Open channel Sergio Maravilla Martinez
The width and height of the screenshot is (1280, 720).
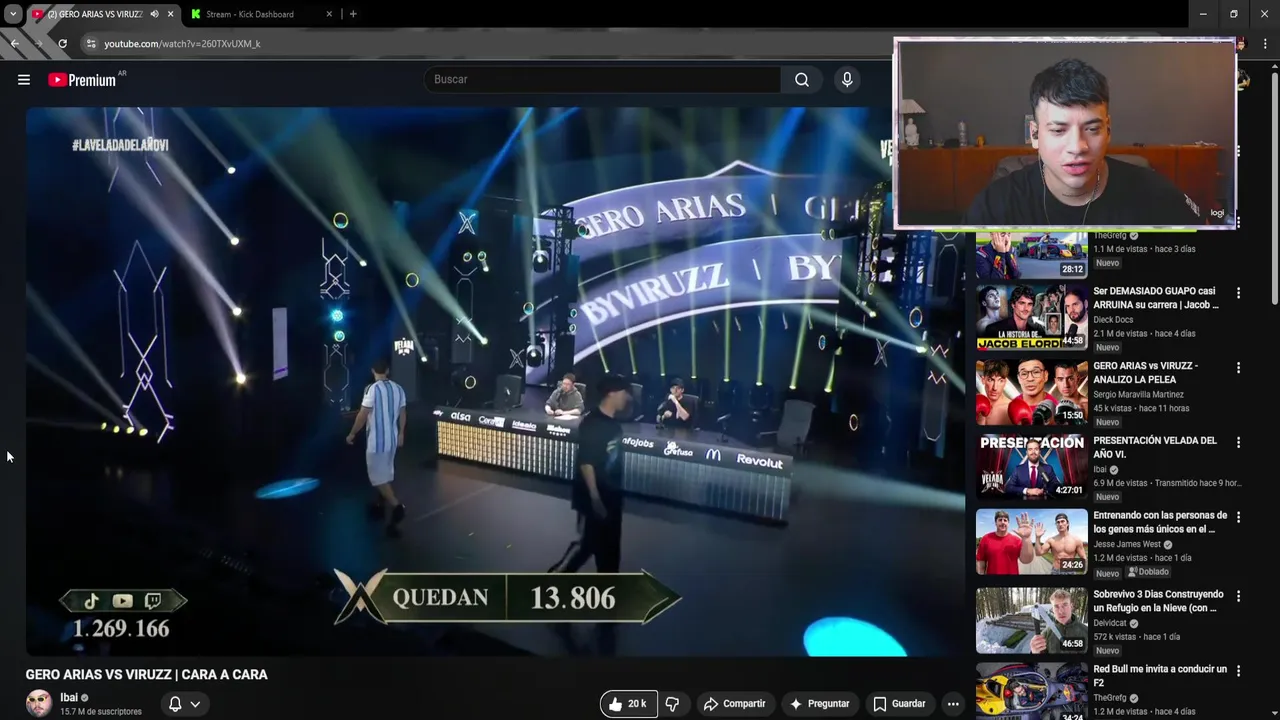coord(1138,395)
